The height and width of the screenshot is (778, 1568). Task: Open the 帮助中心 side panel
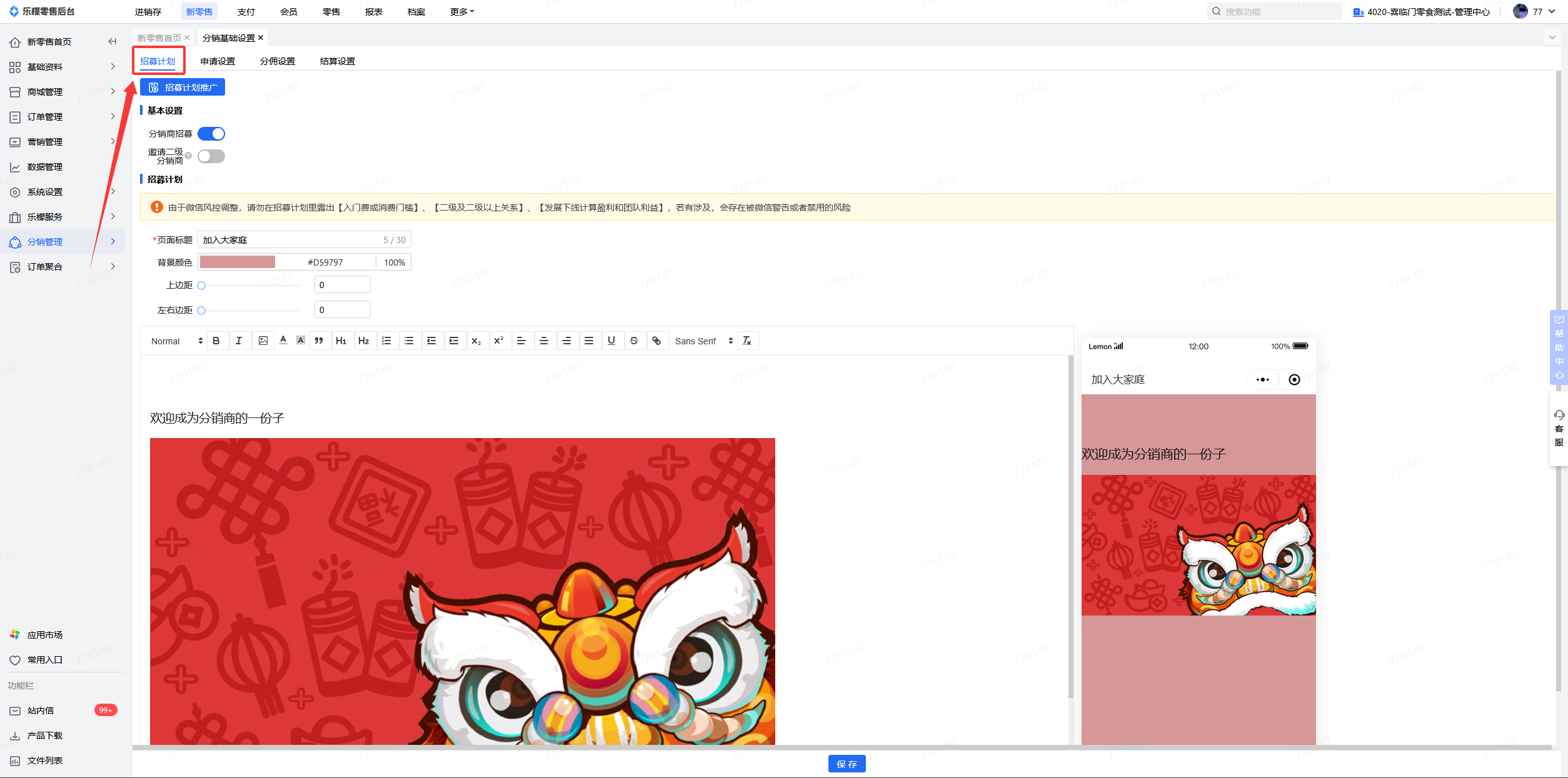(1559, 347)
